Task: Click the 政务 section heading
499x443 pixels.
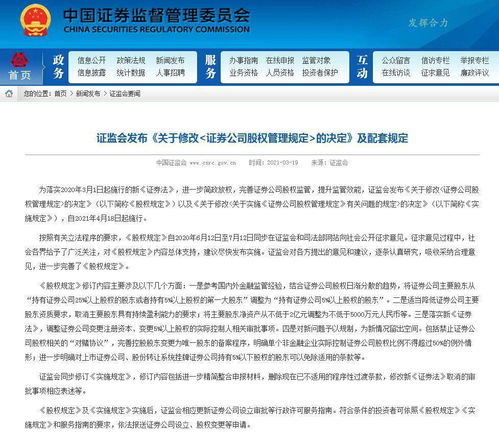Action: pyautogui.click(x=58, y=67)
